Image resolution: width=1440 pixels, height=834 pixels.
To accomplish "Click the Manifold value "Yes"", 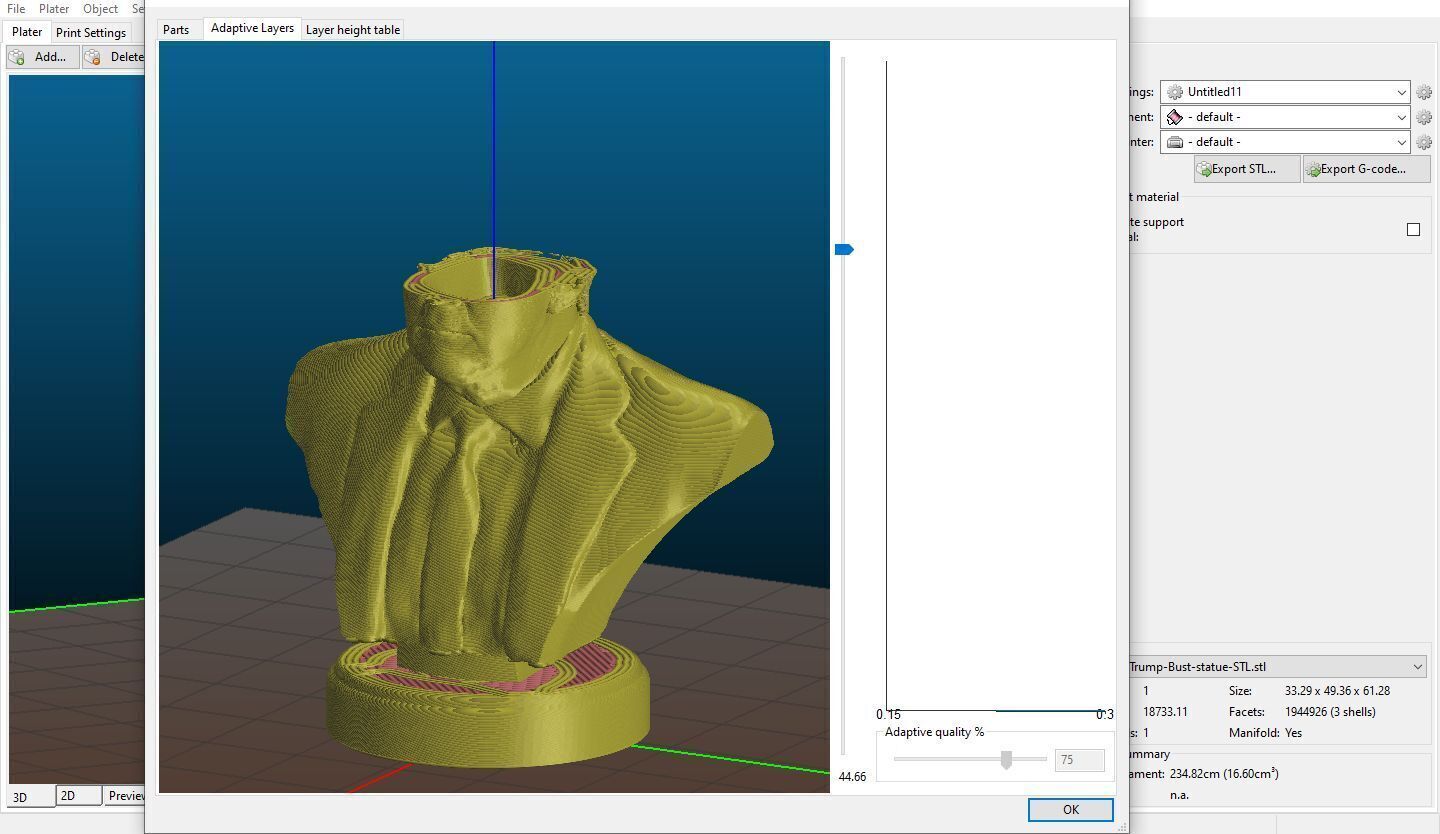I will (x=1293, y=733).
